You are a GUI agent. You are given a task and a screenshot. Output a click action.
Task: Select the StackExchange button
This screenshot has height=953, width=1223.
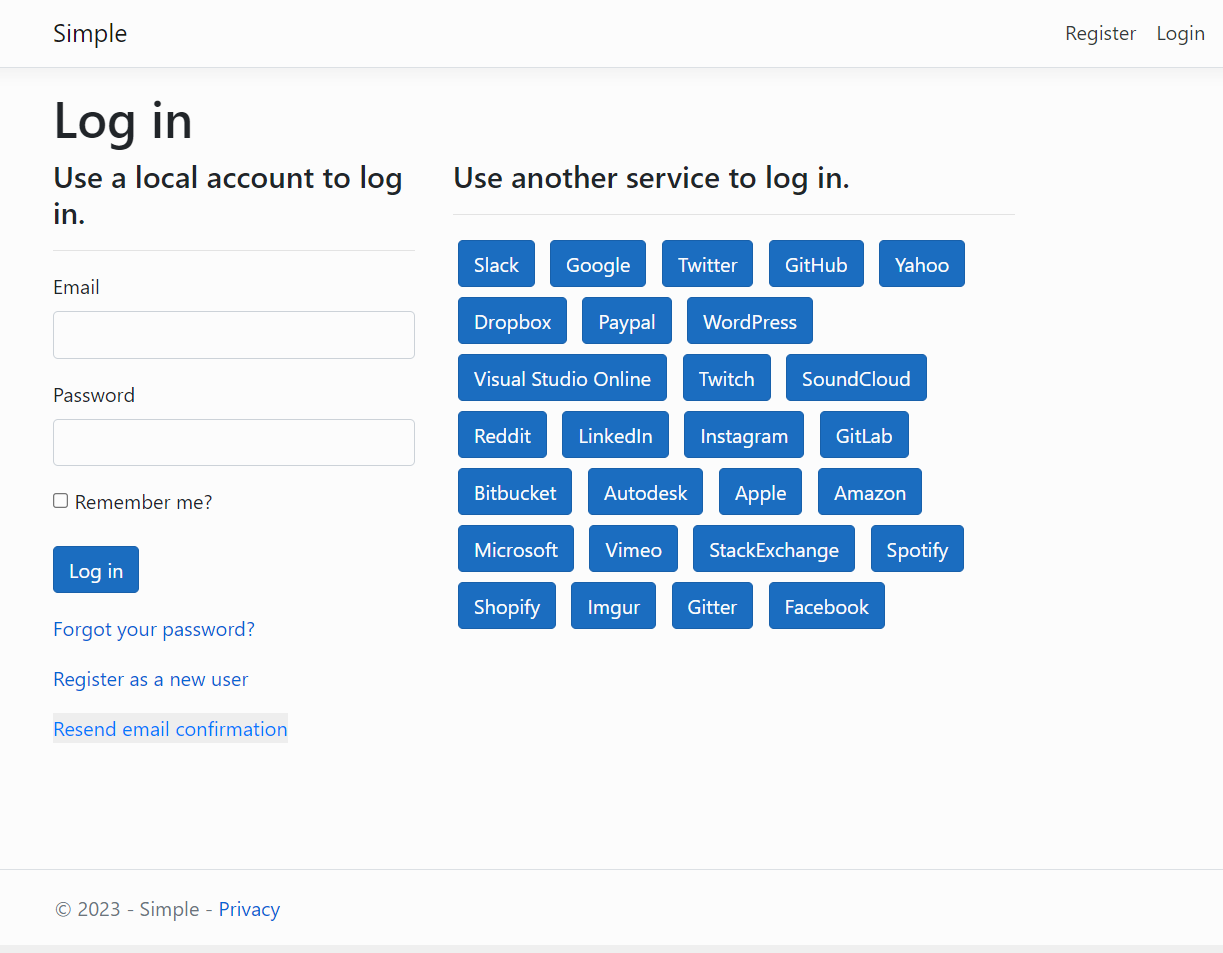(774, 549)
